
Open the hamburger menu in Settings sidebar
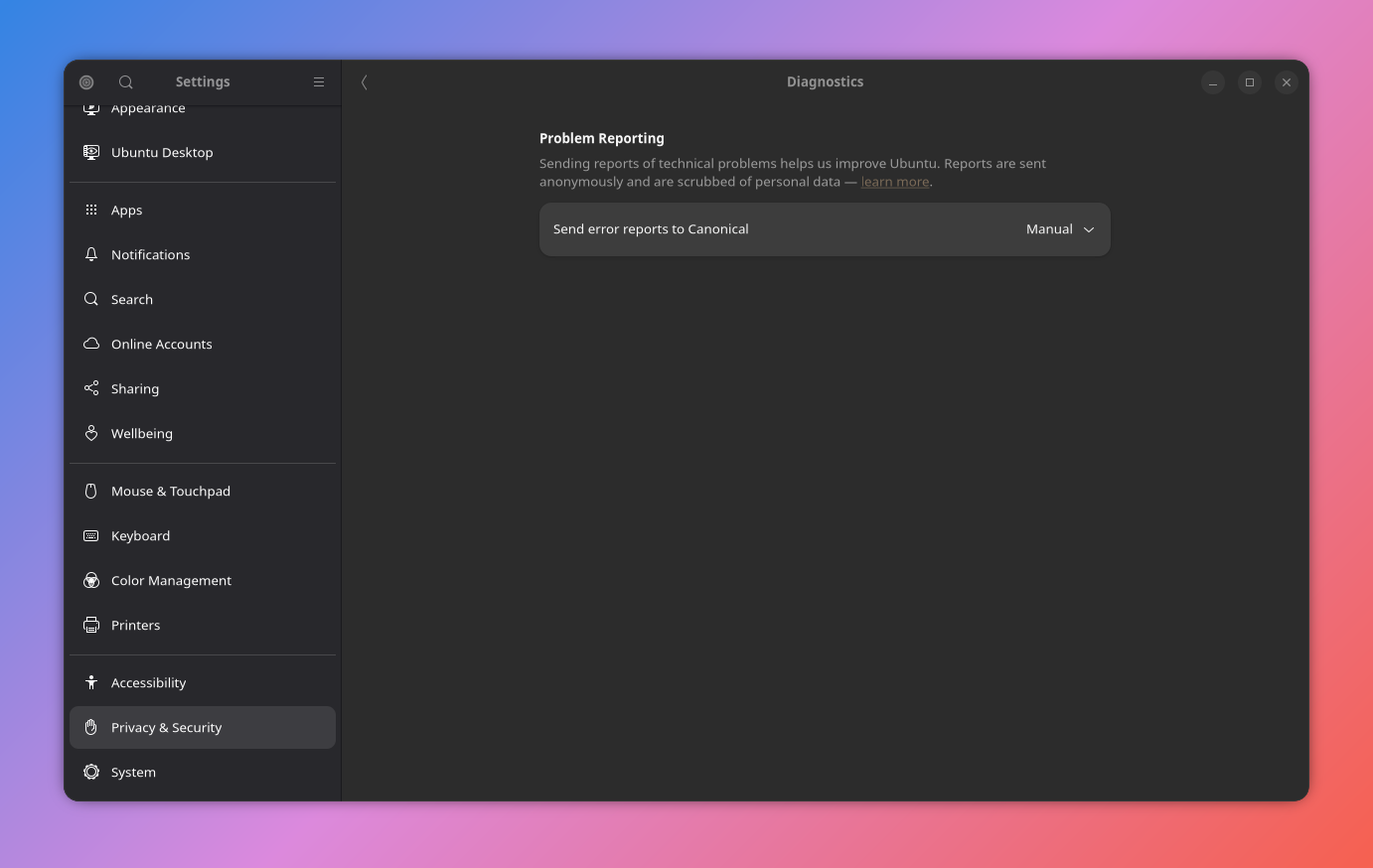318,81
